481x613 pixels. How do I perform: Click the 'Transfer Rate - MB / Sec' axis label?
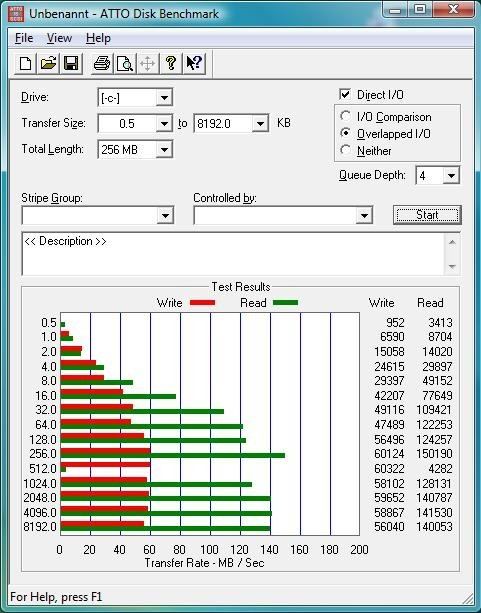(204, 563)
